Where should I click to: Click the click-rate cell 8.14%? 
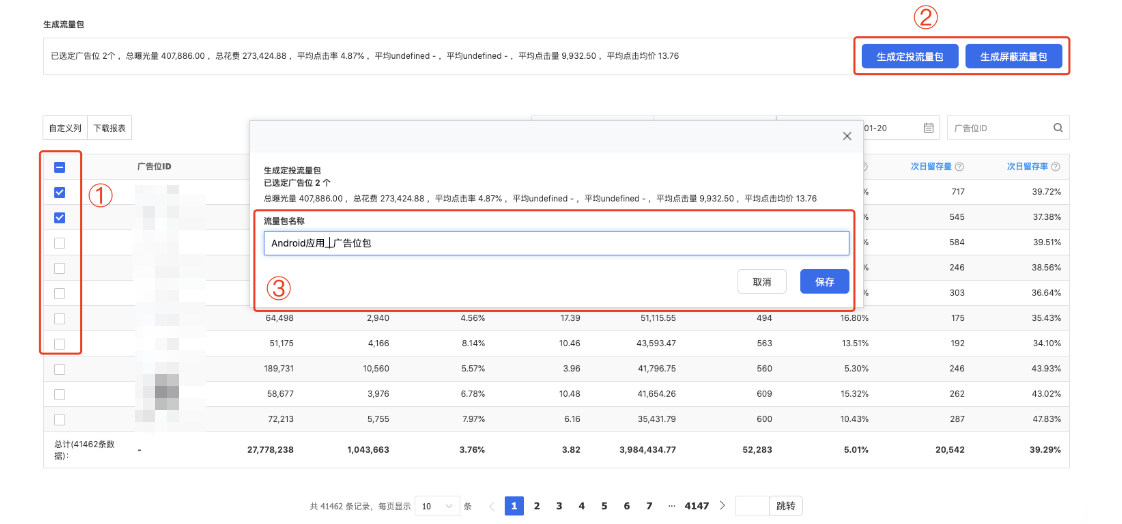(x=473, y=344)
